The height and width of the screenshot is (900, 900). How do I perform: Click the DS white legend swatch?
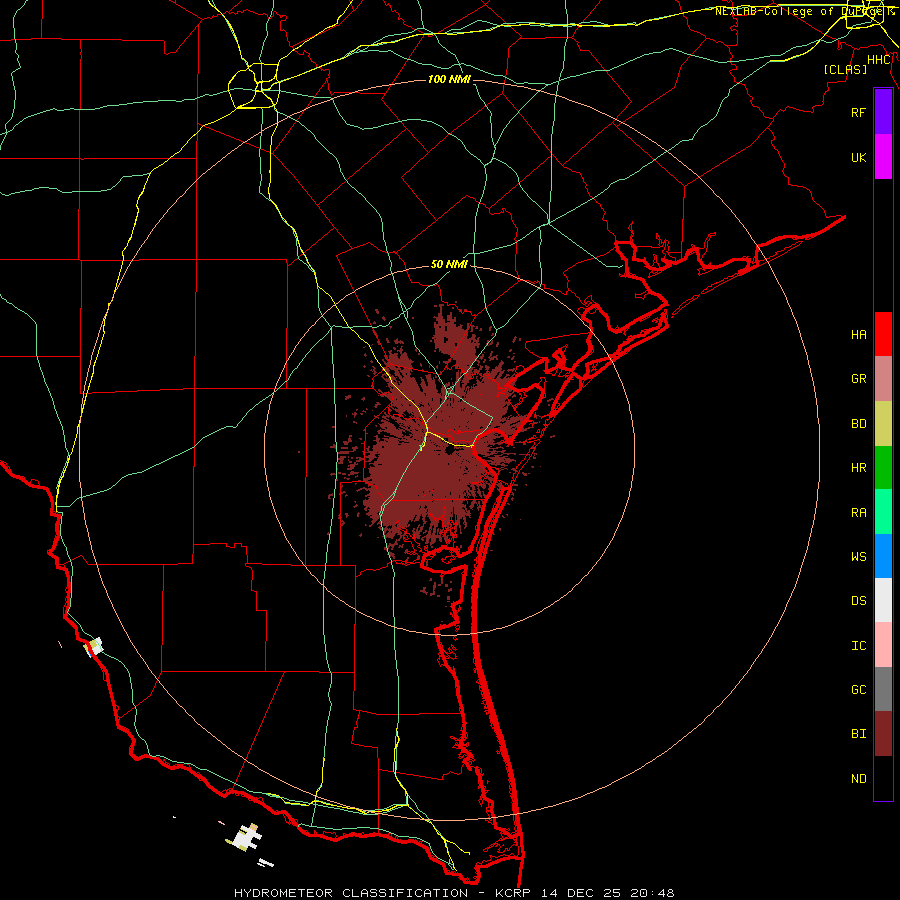click(x=883, y=600)
